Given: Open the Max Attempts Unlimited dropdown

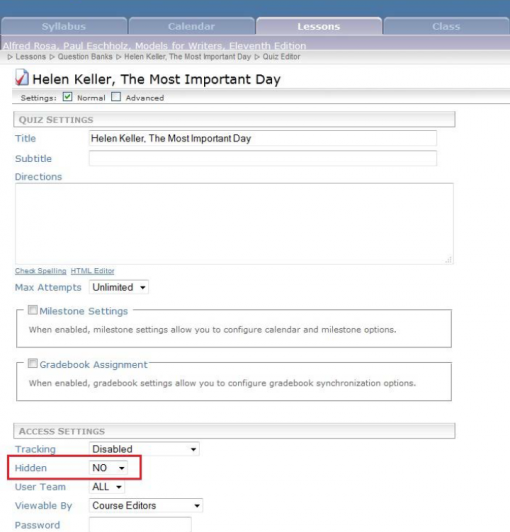Looking at the screenshot, I should 119,287.
